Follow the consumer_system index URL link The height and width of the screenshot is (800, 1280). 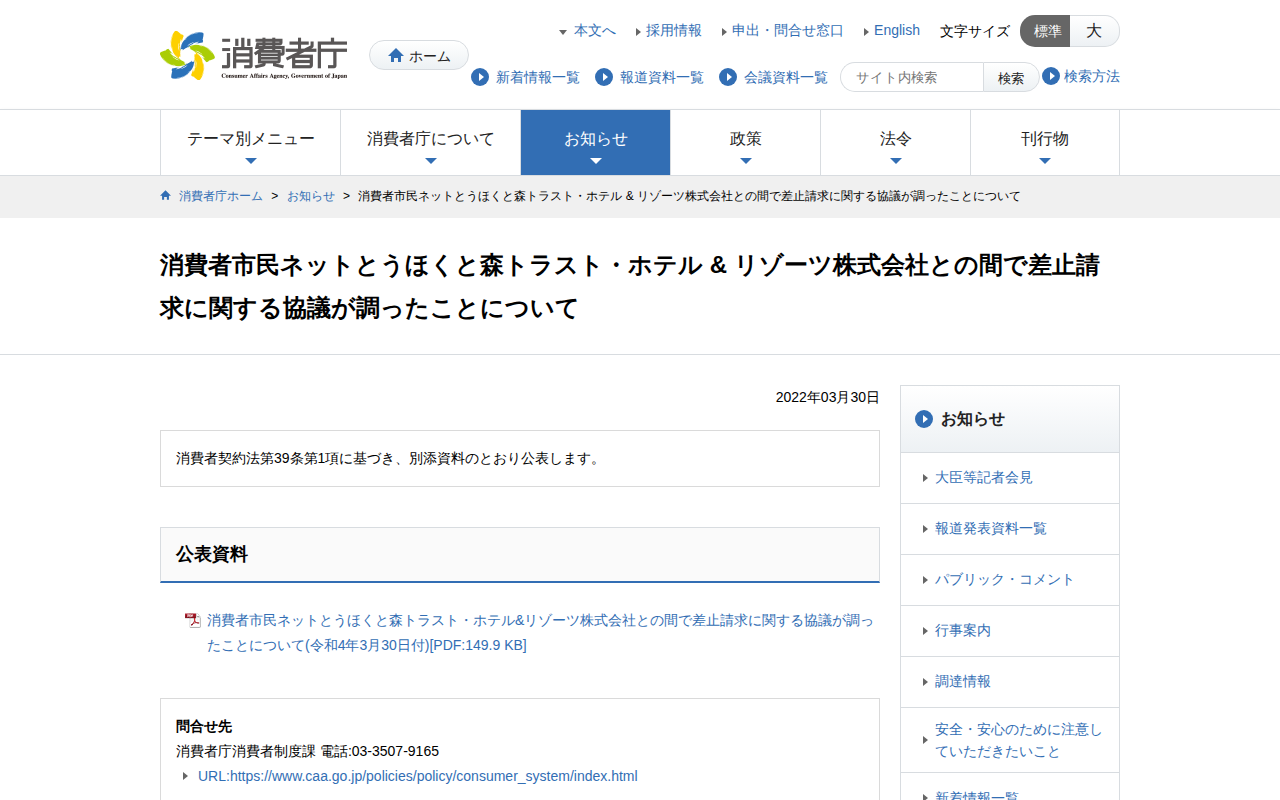pyautogui.click(x=418, y=775)
